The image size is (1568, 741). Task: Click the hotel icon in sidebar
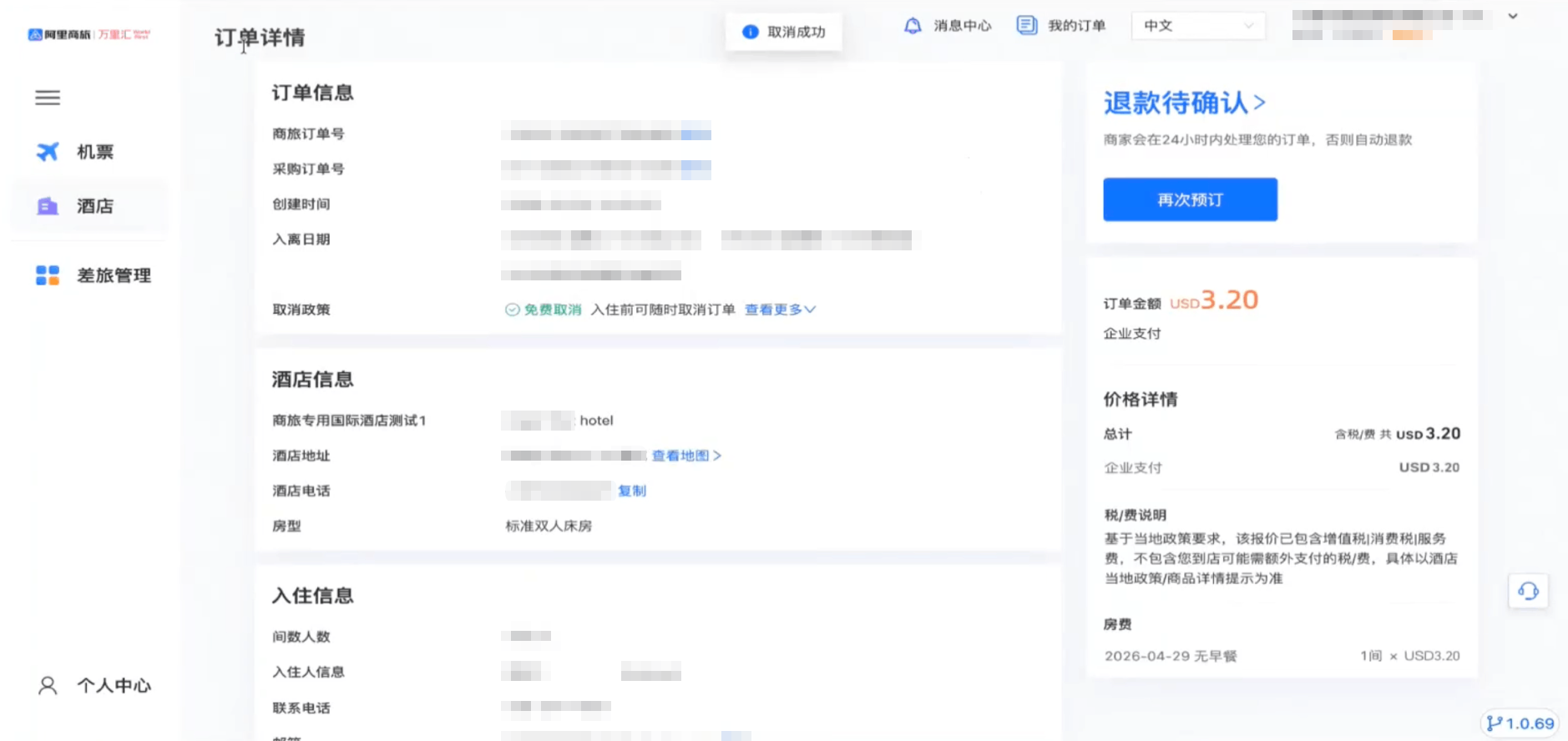[x=48, y=206]
